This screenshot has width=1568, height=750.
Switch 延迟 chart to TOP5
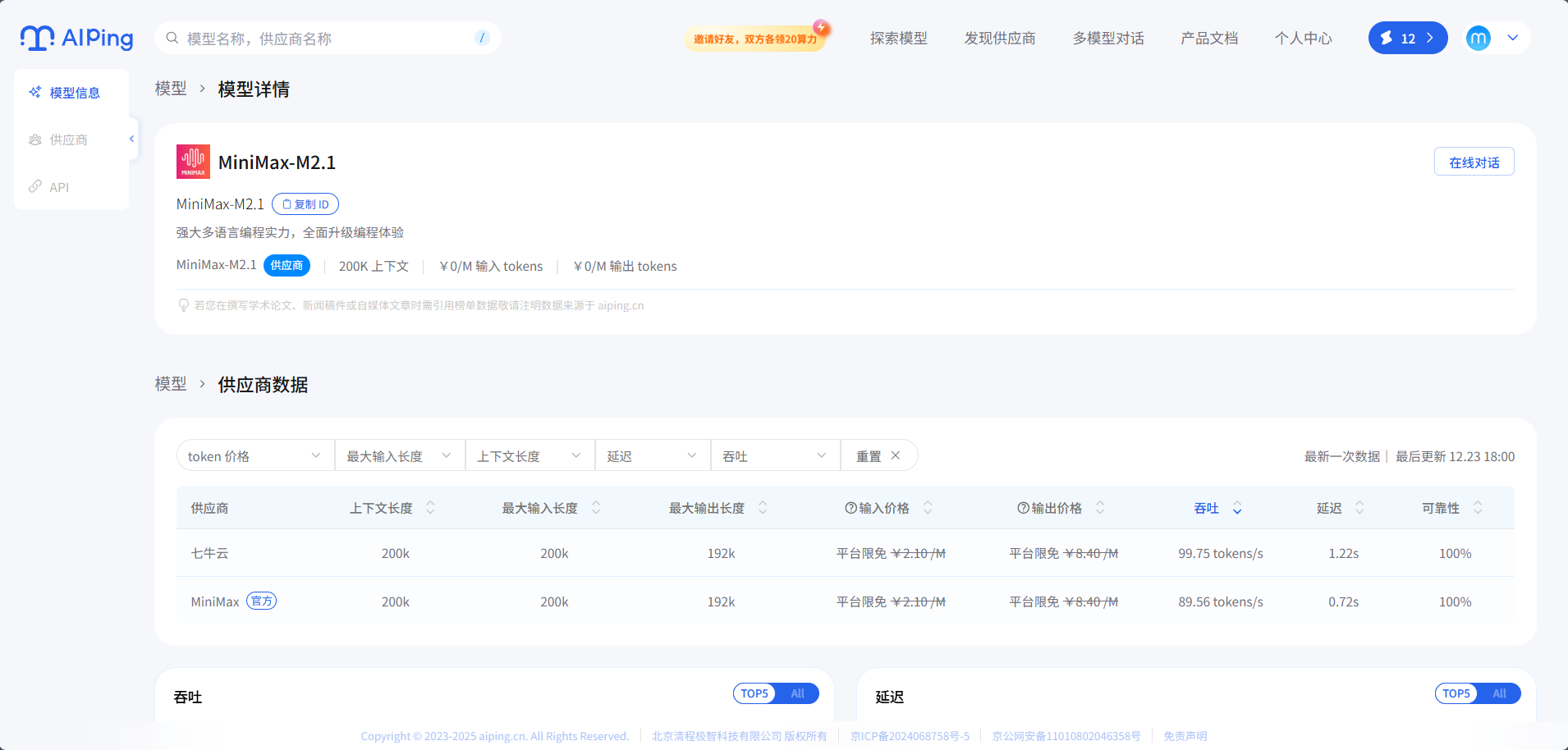tap(1456, 693)
